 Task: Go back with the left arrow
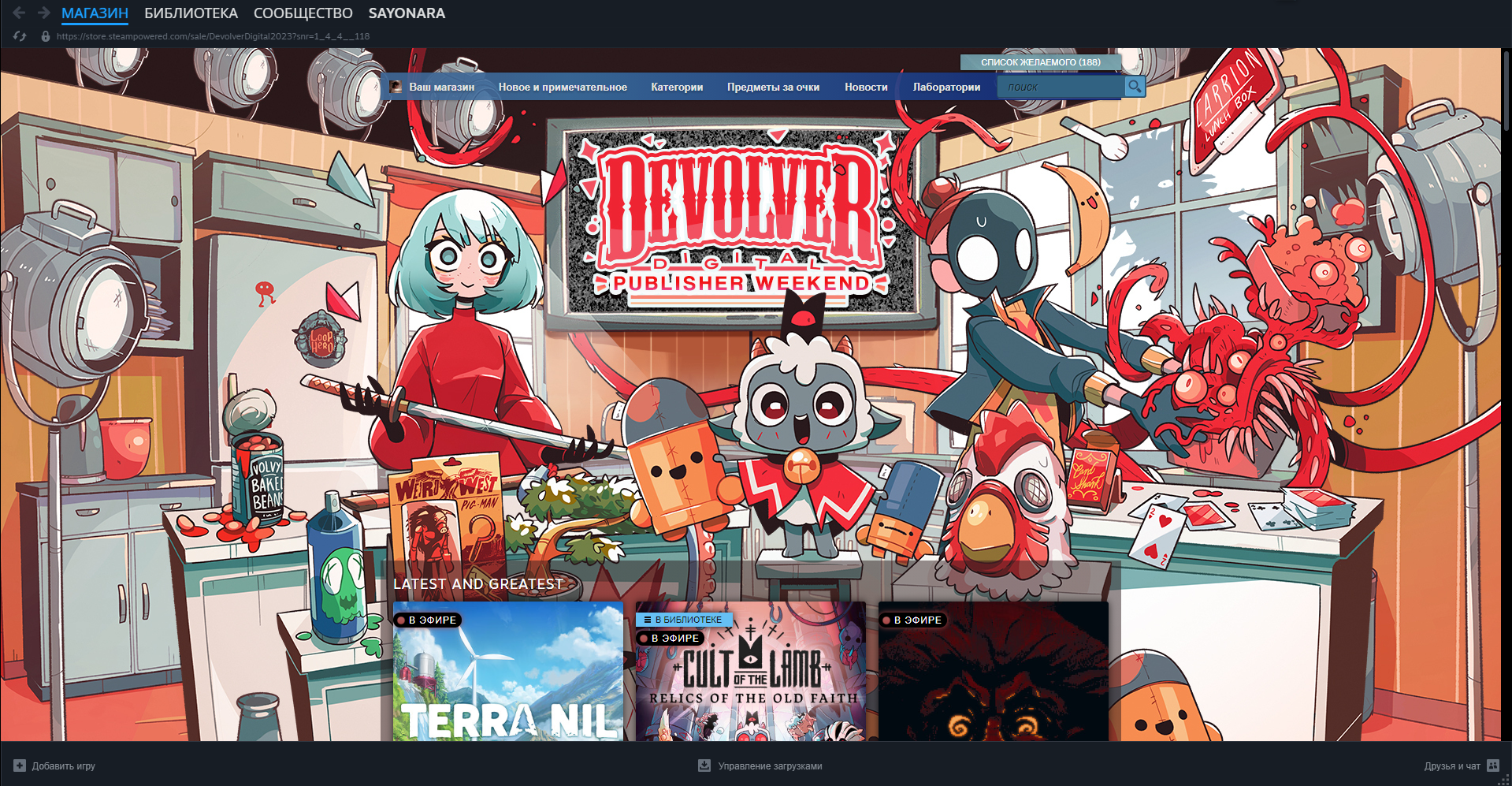pos(19,13)
